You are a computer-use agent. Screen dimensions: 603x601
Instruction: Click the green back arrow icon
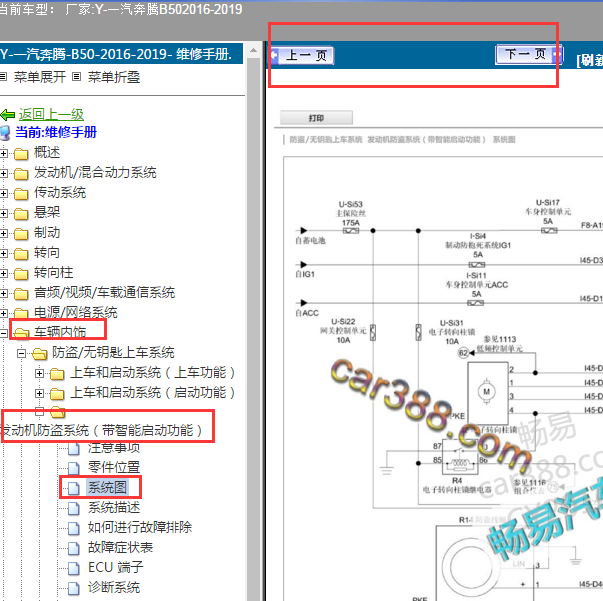pos(8,115)
